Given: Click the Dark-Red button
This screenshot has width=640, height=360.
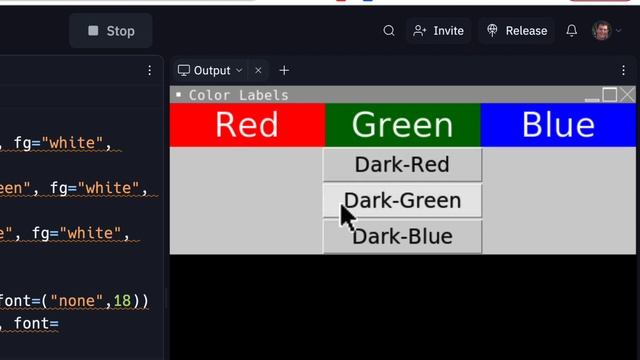Looking at the screenshot, I should click(x=402, y=164).
